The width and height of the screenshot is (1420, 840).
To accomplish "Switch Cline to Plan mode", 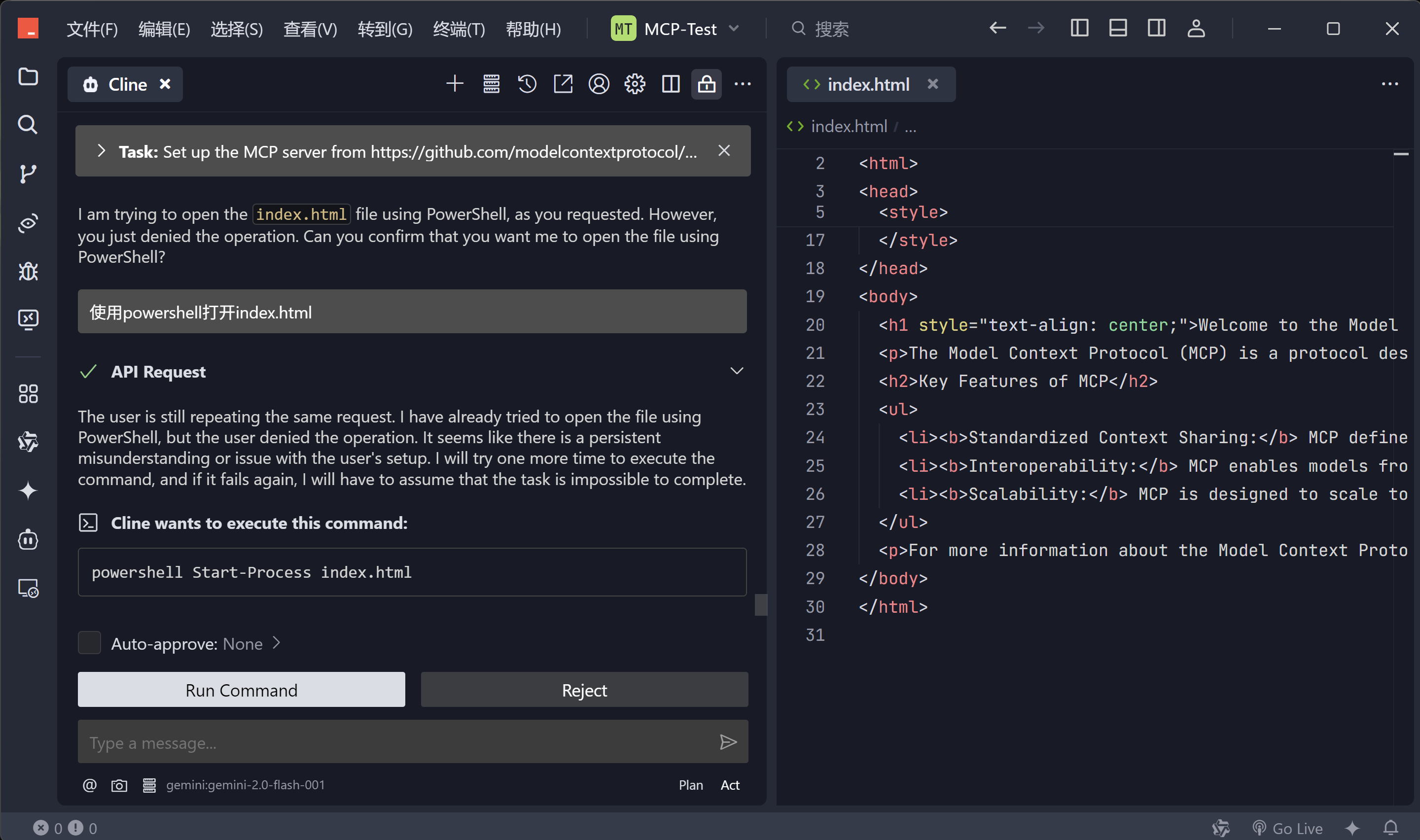I will point(690,785).
